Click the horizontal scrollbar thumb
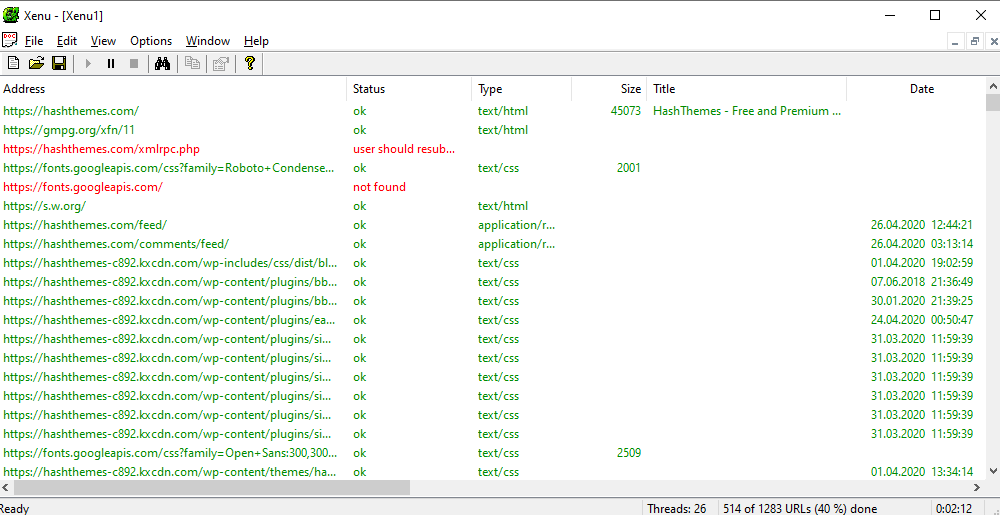Image resolution: width=1000 pixels, height=515 pixels. (212, 488)
